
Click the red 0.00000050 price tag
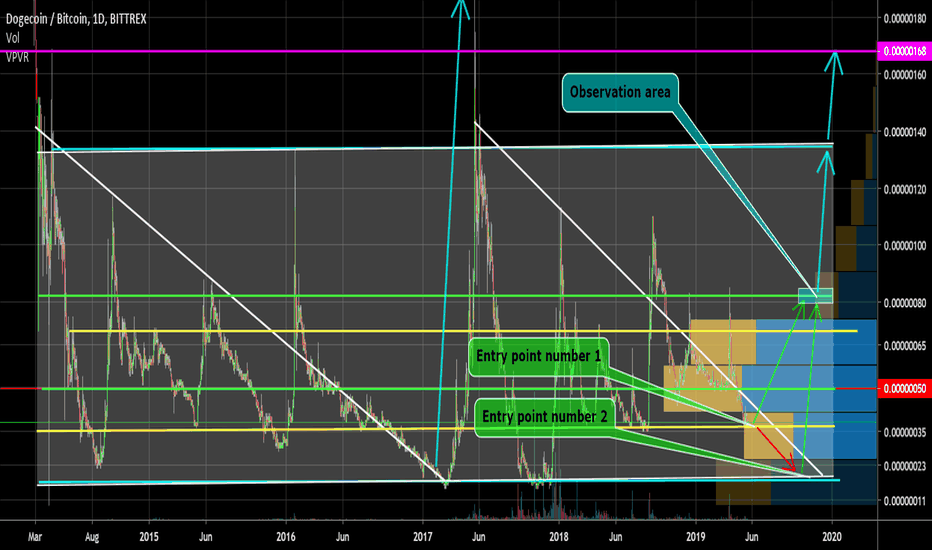904,389
